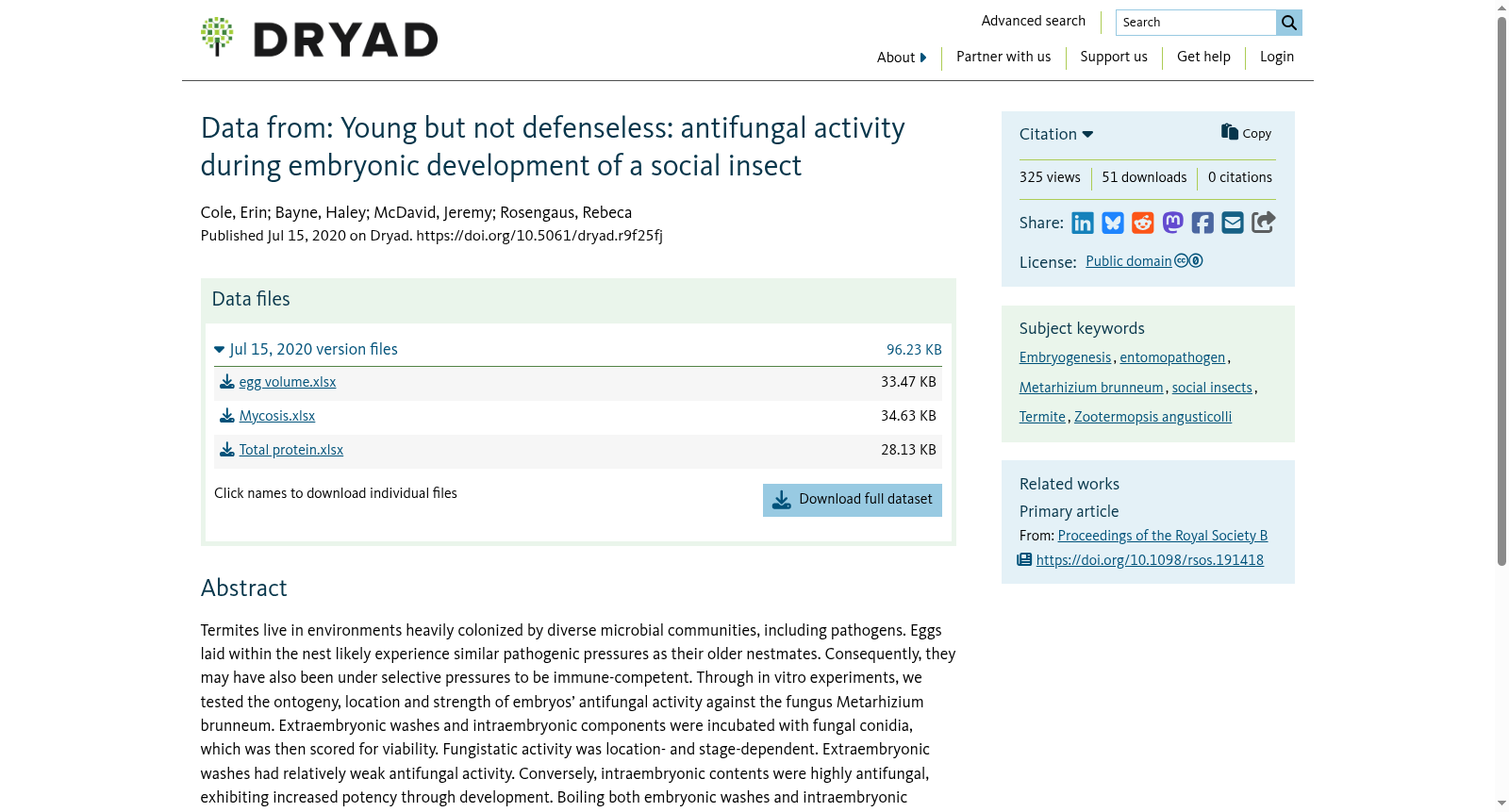This screenshot has height=812, width=1509.
Task: Open the doi.org/10.1098/rsos.191418 link
Action: [x=1150, y=560]
